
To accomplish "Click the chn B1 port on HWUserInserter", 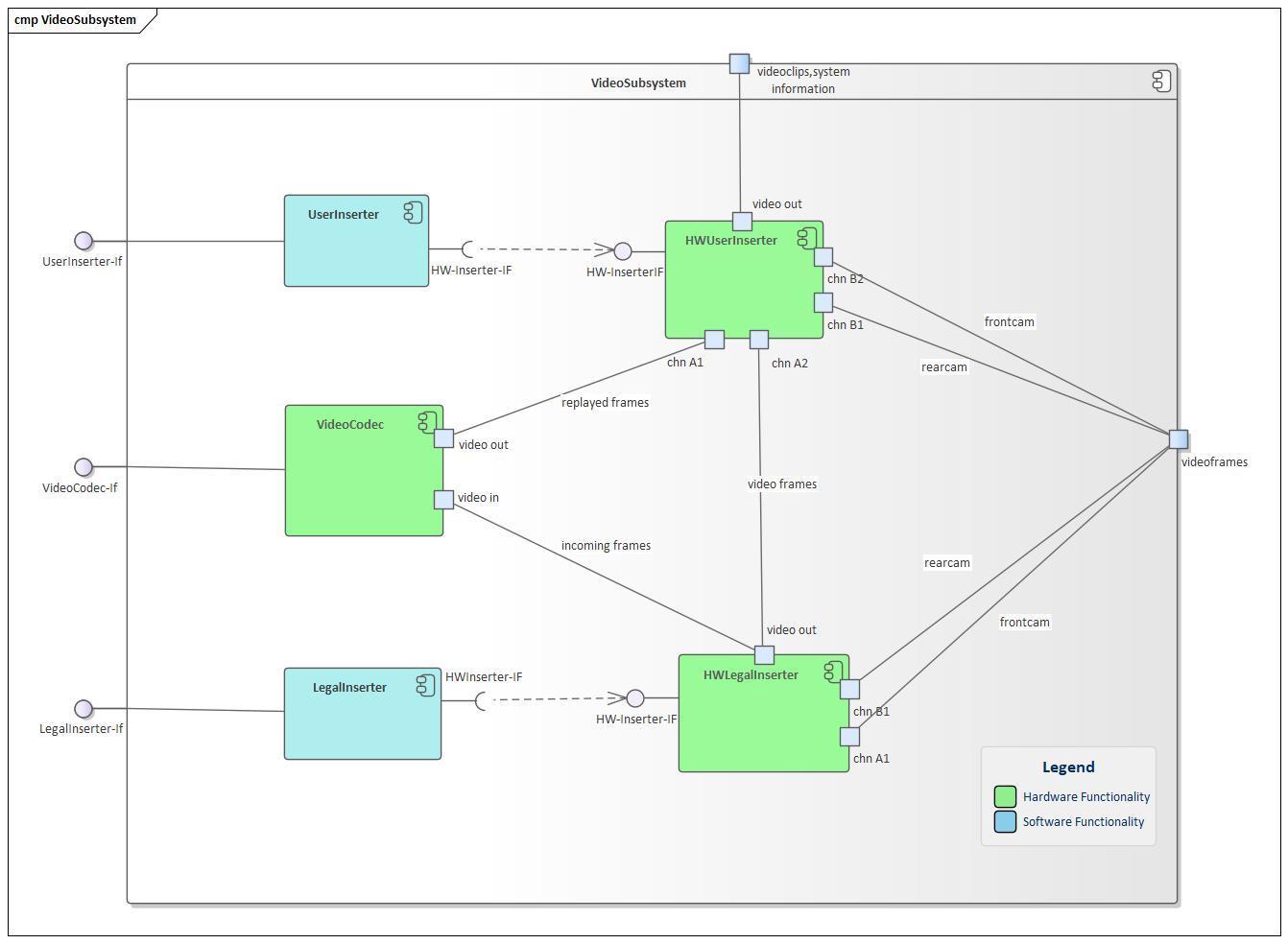I will pyautogui.click(x=823, y=303).
